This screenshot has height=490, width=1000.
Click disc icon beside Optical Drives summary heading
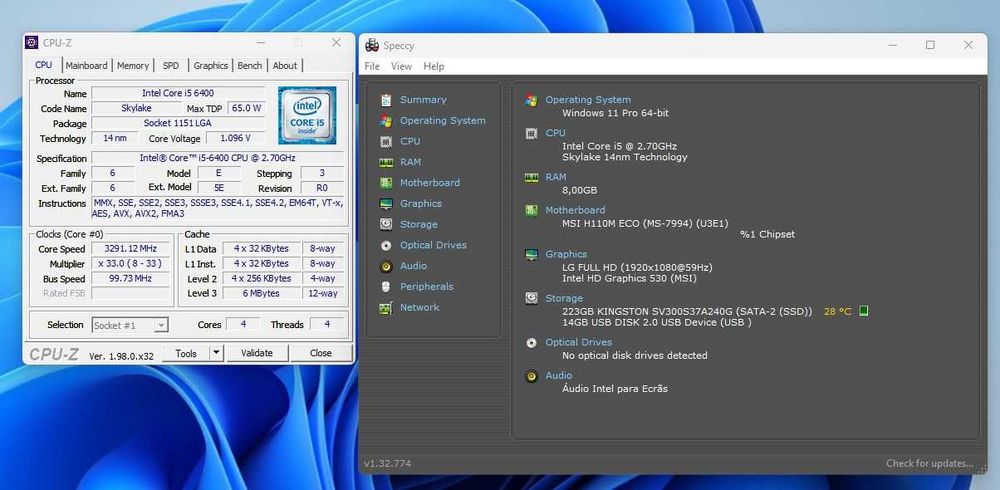point(531,343)
